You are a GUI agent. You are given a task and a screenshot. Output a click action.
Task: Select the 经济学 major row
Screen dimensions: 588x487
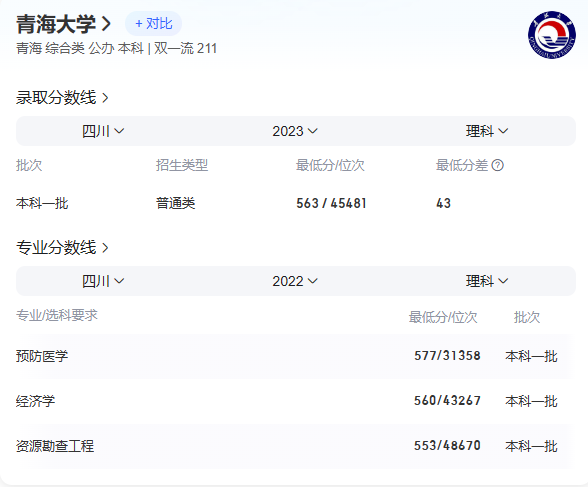[x=295, y=401]
